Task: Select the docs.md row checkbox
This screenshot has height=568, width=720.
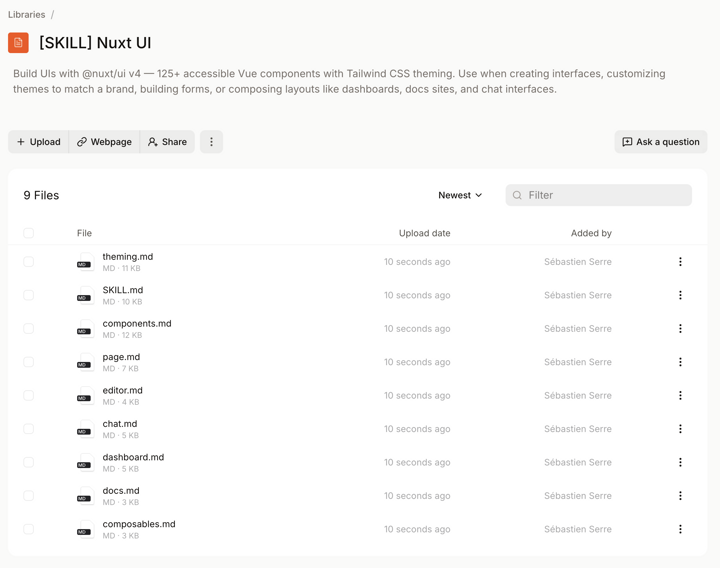Action: 28,496
